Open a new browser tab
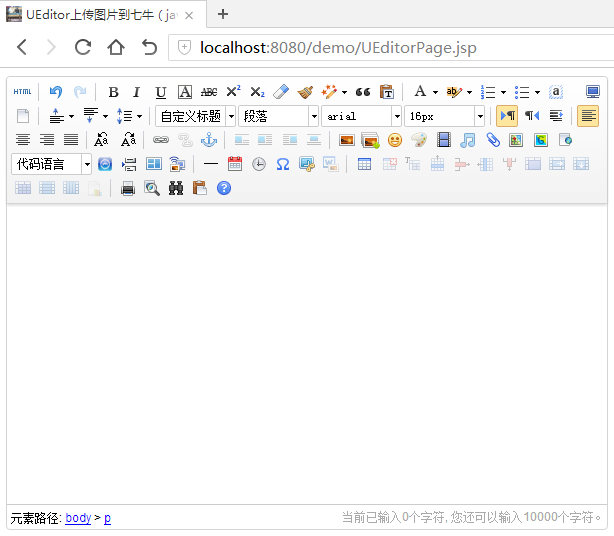The height and width of the screenshot is (536, 614). [223, 14]
